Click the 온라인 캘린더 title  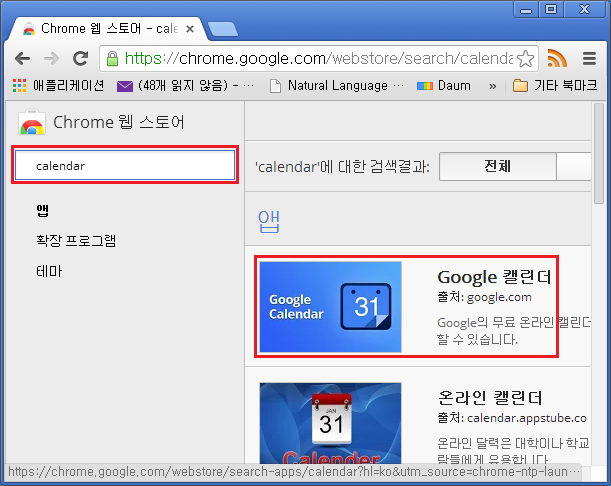(x=490, y=398)
